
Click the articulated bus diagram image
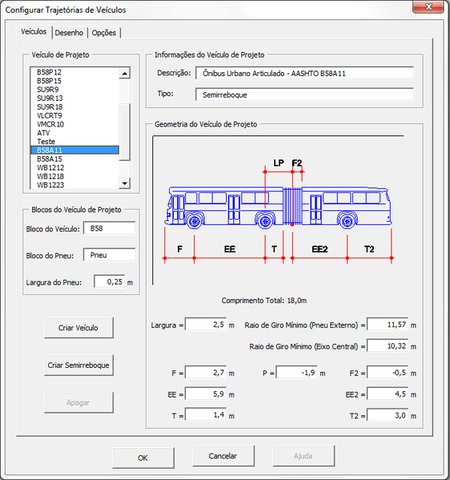(278, 210)
